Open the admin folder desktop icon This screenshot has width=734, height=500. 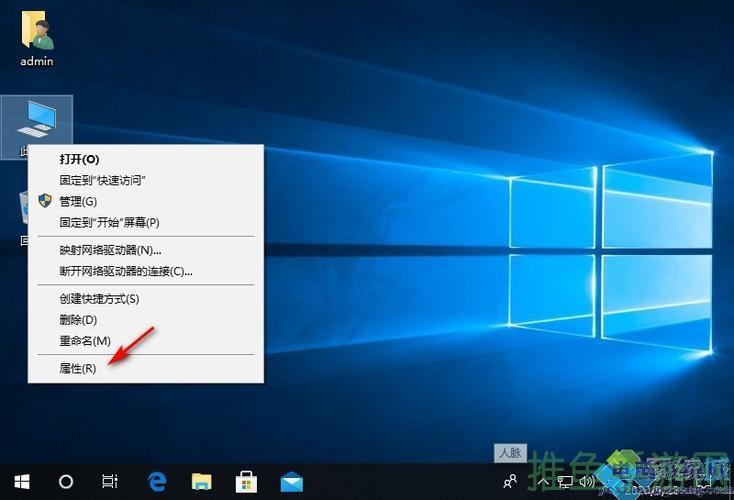[x=37, y=38]
